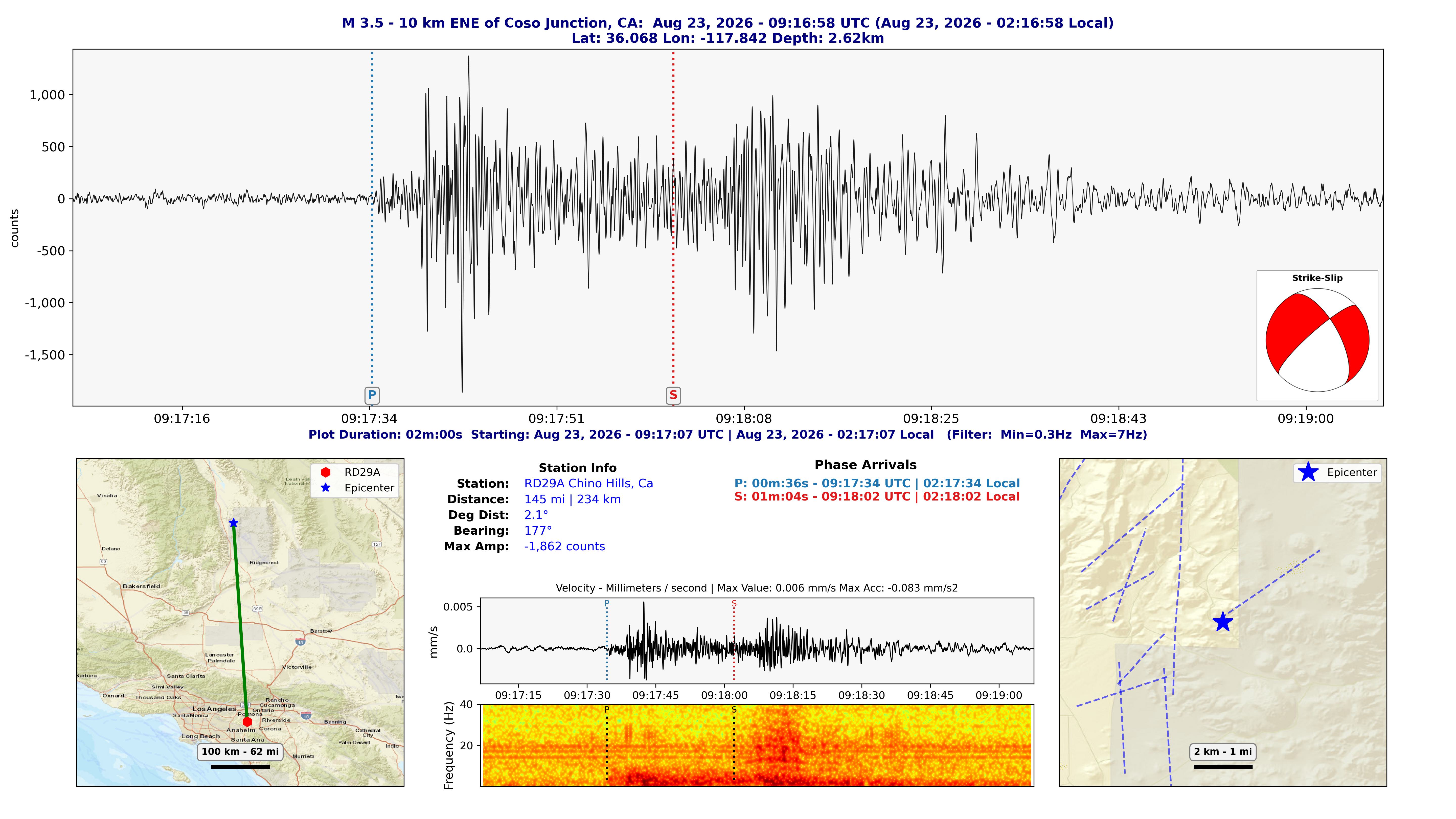Click the red S marker label on seismogram
1456x819 pixels.
673,395
